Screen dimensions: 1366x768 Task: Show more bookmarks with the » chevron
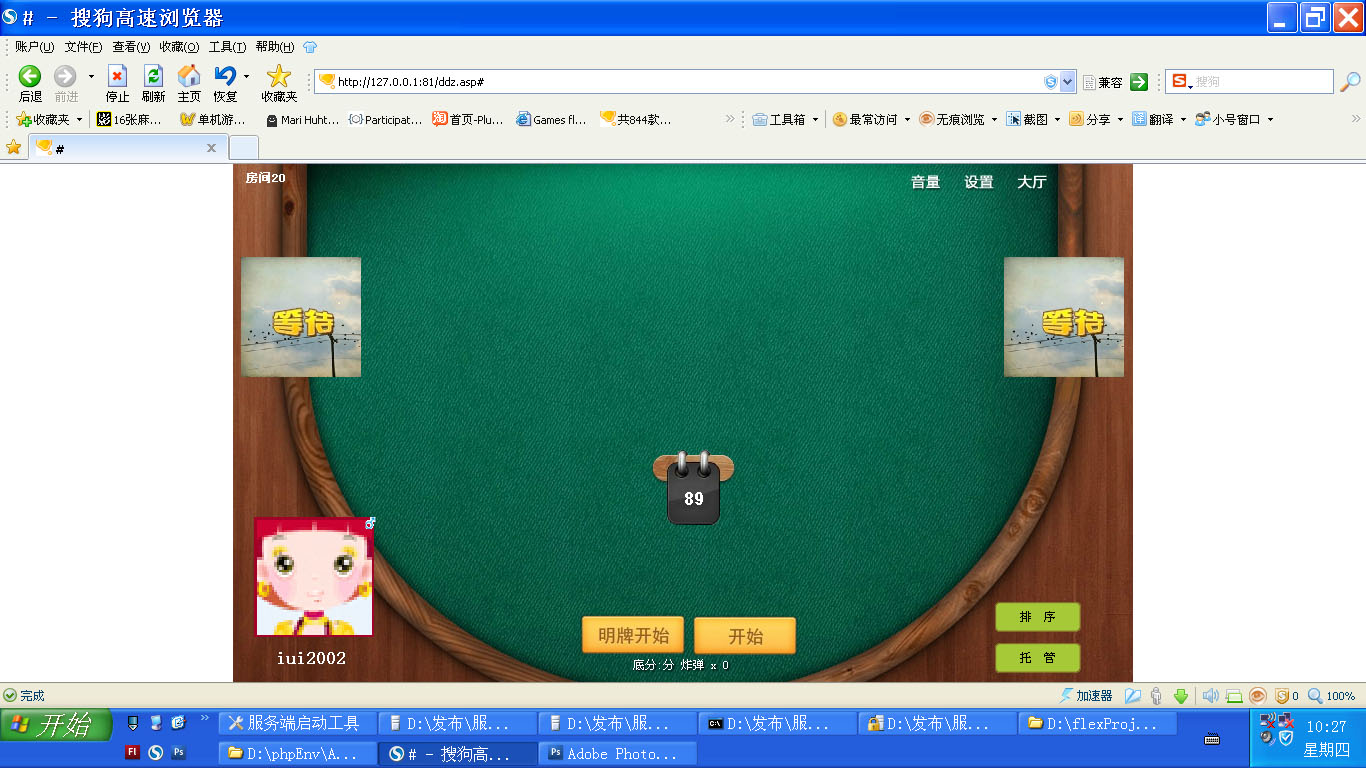(x=730, y=119)
